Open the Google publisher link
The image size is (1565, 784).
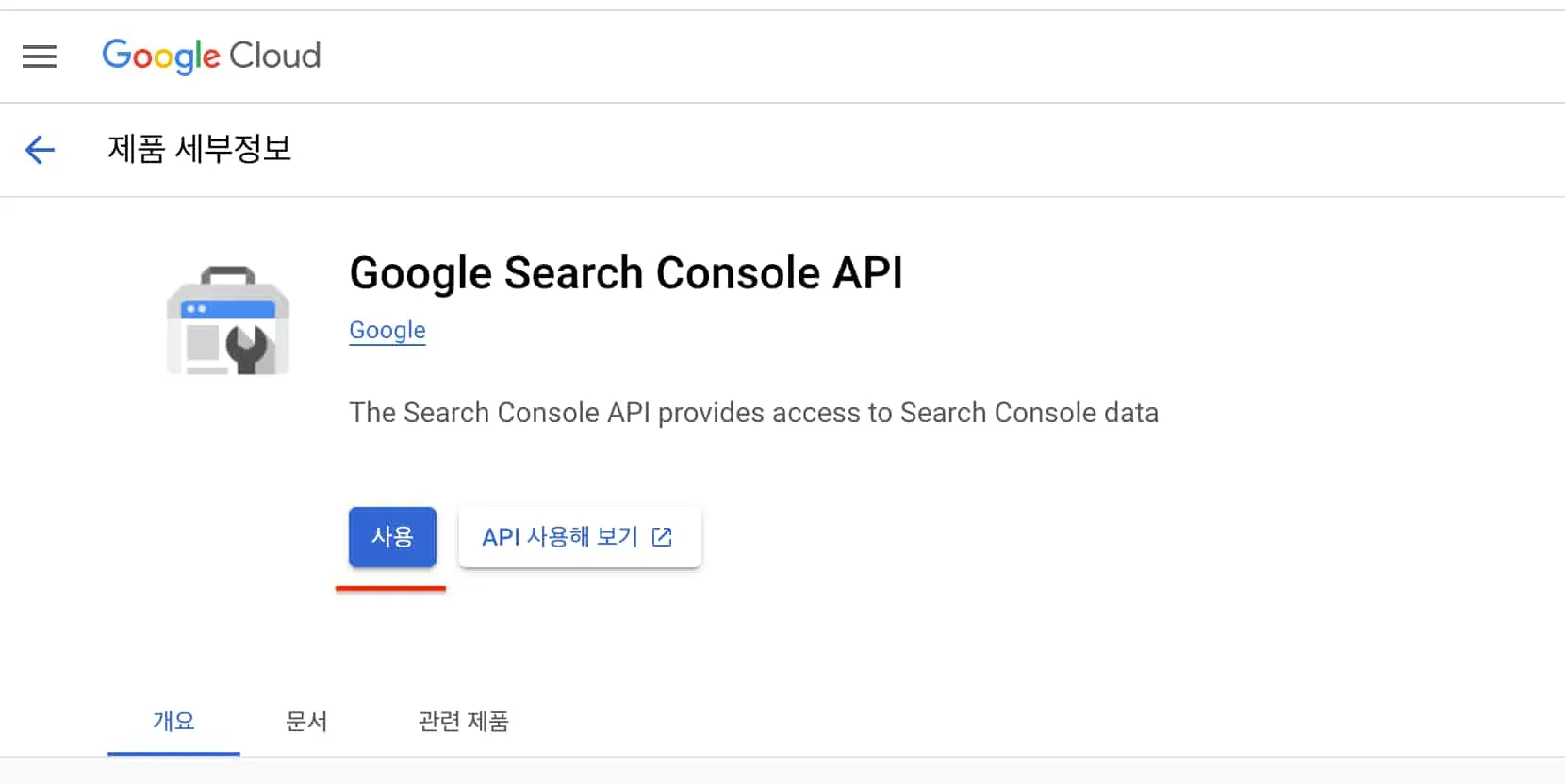(x=387, y=330)
